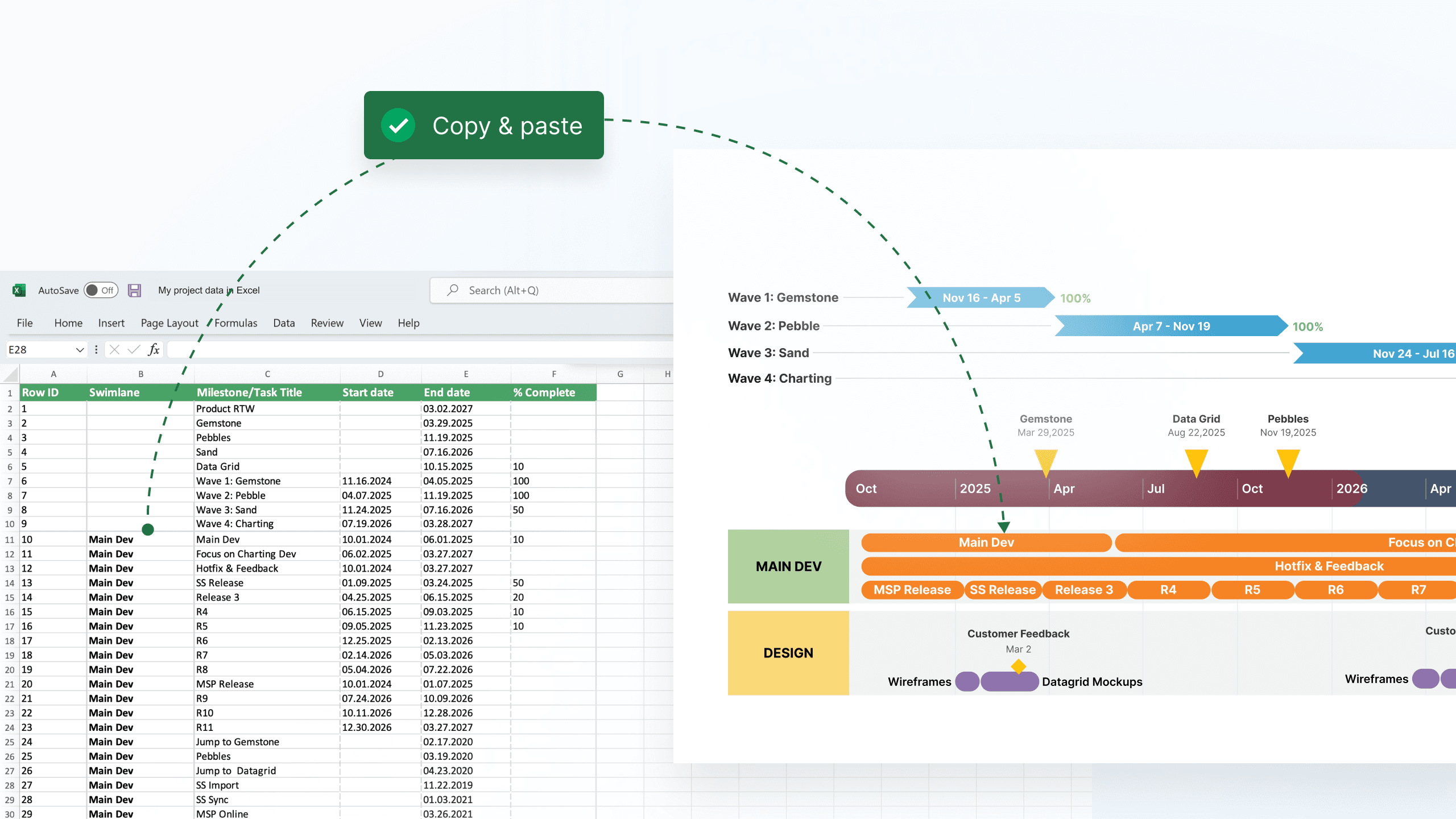
Task: Click the green checkmark on Copy & paste badge
Action: 399,125
